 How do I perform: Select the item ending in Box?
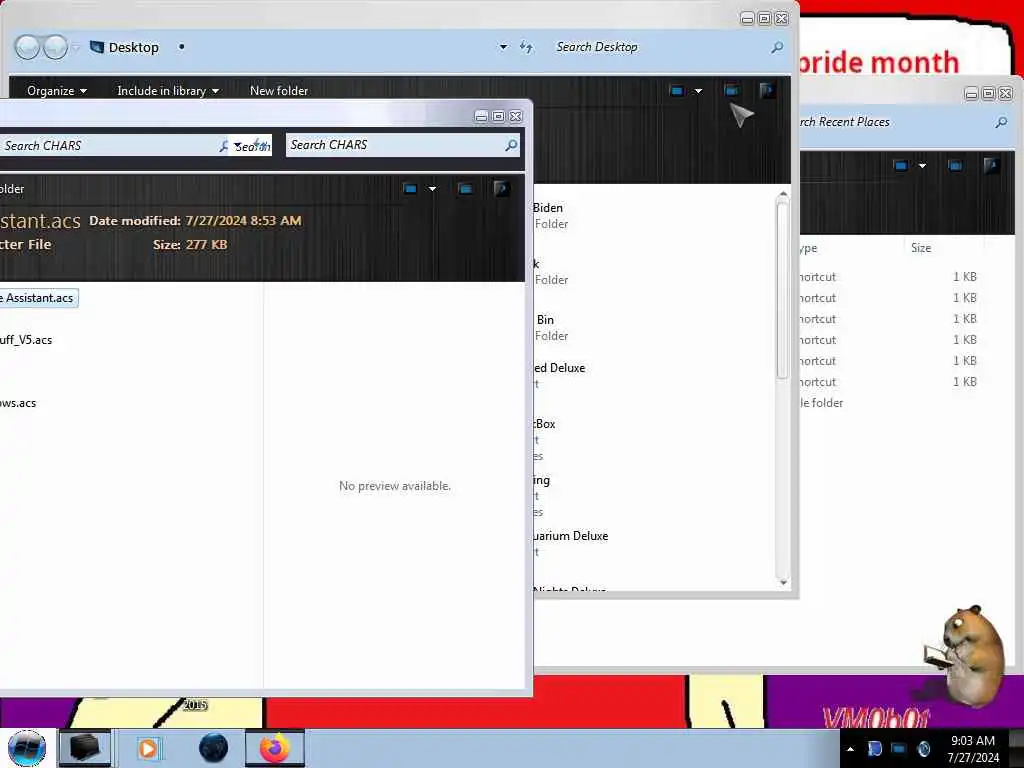coord(545,439)
